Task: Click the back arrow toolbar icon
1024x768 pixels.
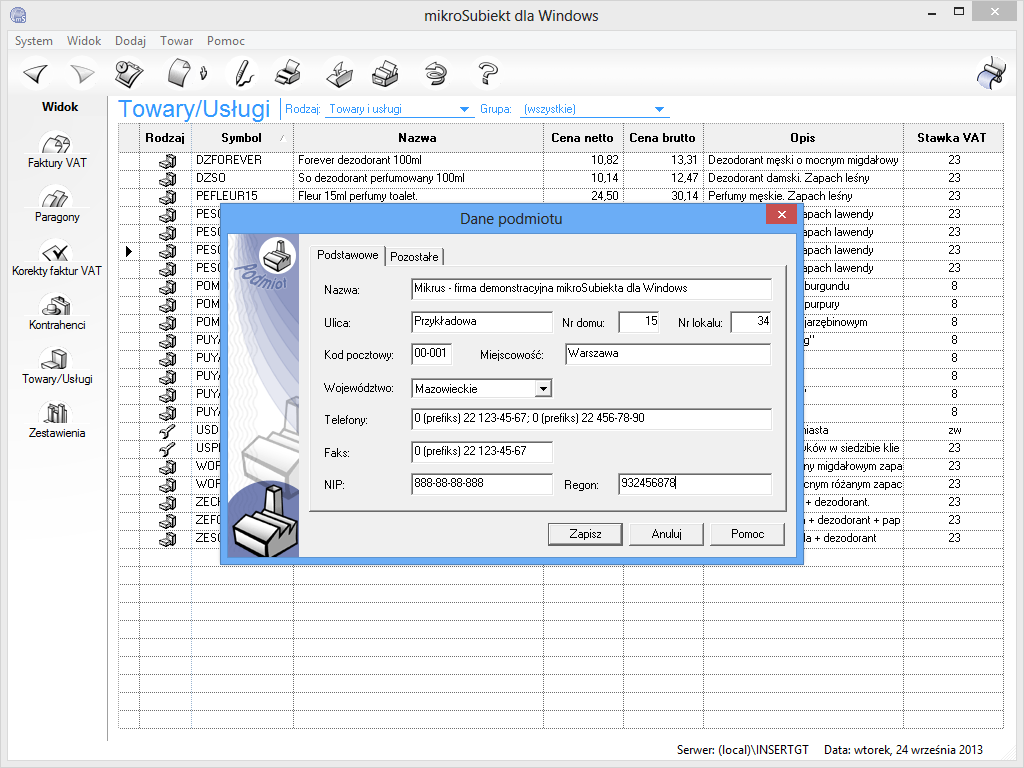Action: 36,73
